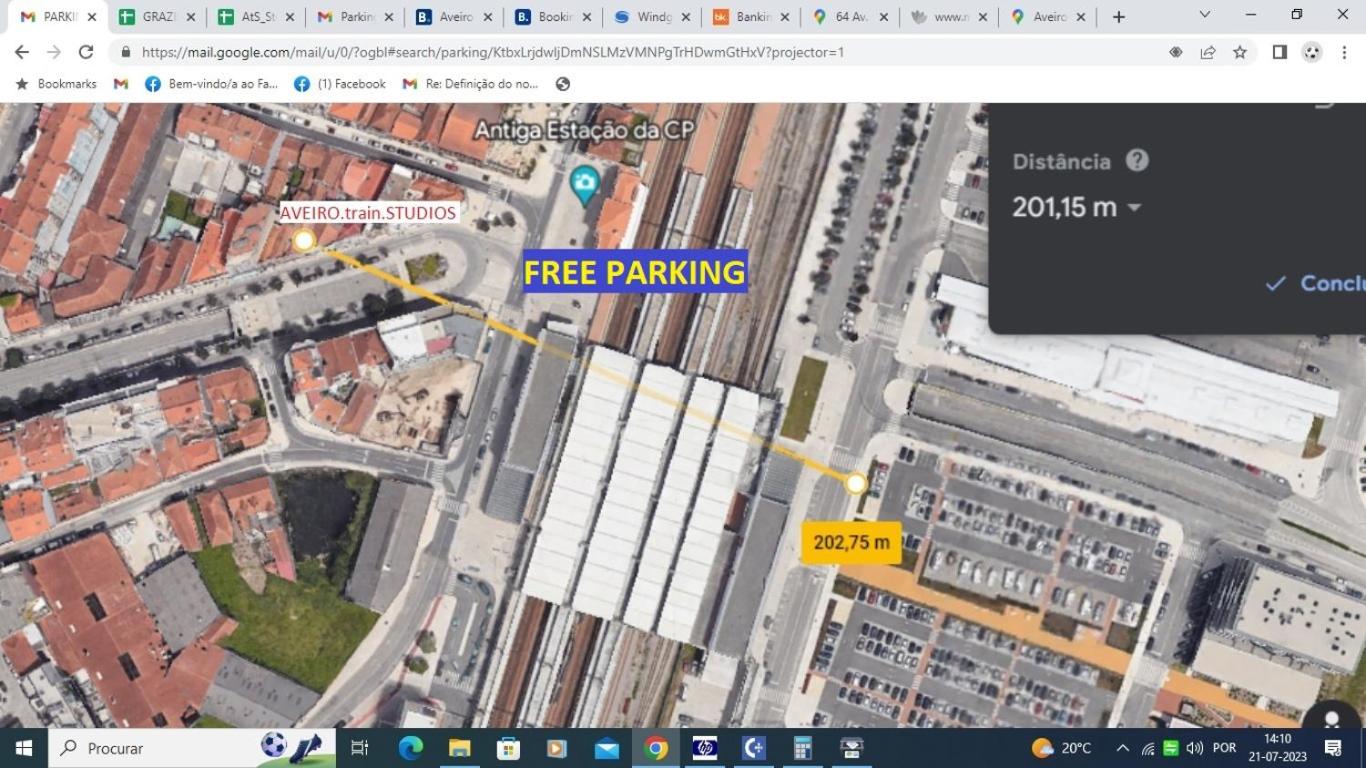Screen dimensions: 1366x768
Task: Click the AVEIRO.train.STUDIOS start point marker
Action: (x=304, y=240)
